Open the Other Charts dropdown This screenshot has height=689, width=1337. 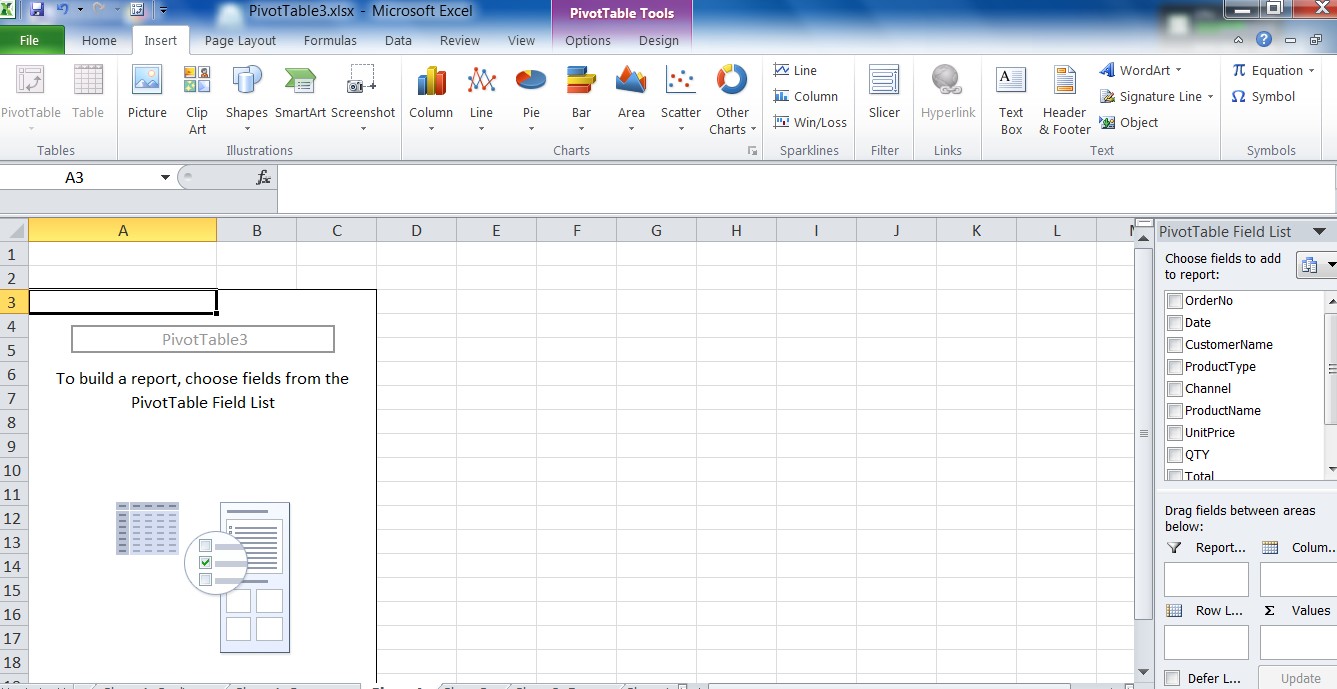point(731,95)
